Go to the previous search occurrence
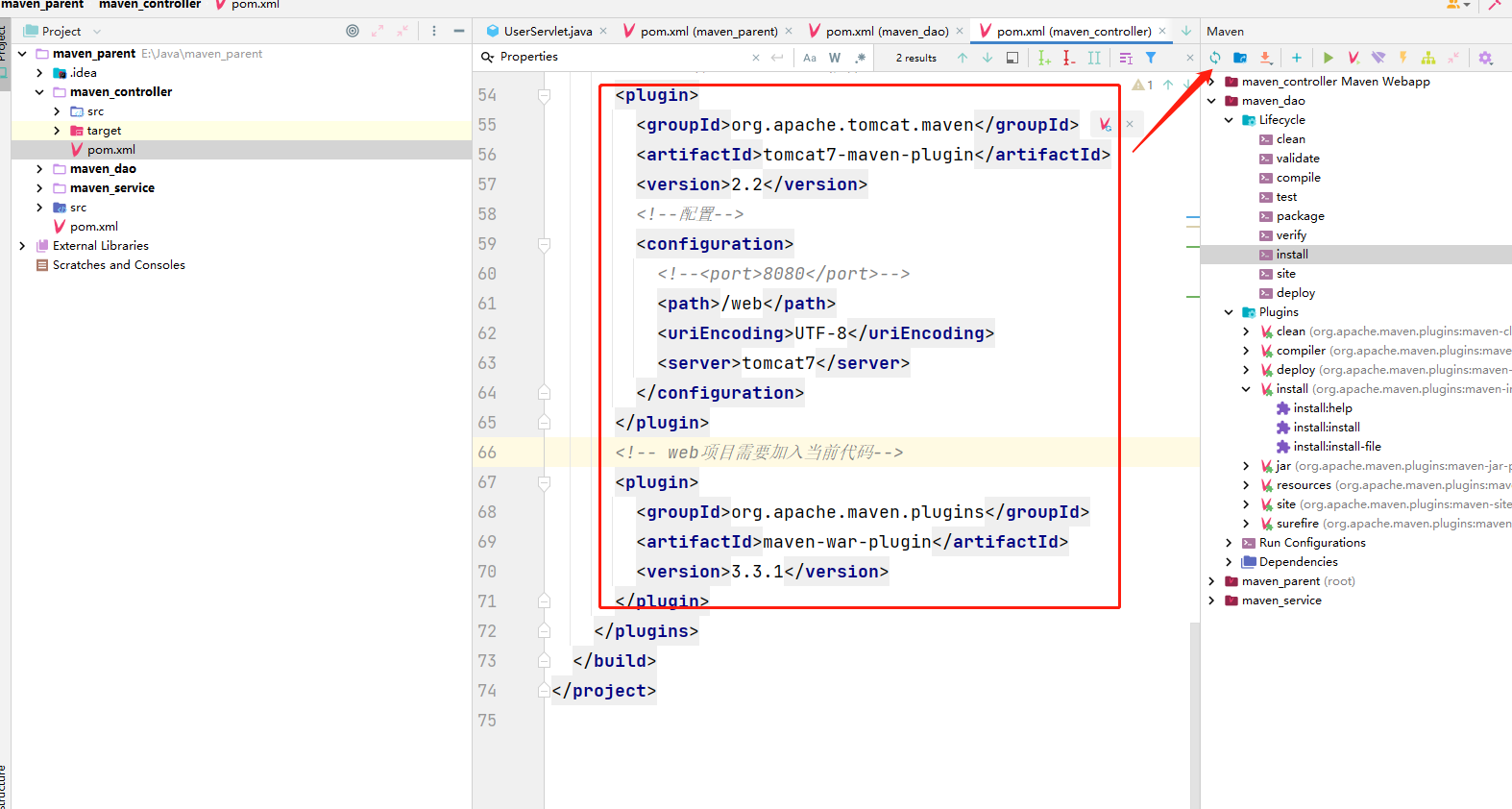Viewport: 1512px width, 809px height. (963, 58)
